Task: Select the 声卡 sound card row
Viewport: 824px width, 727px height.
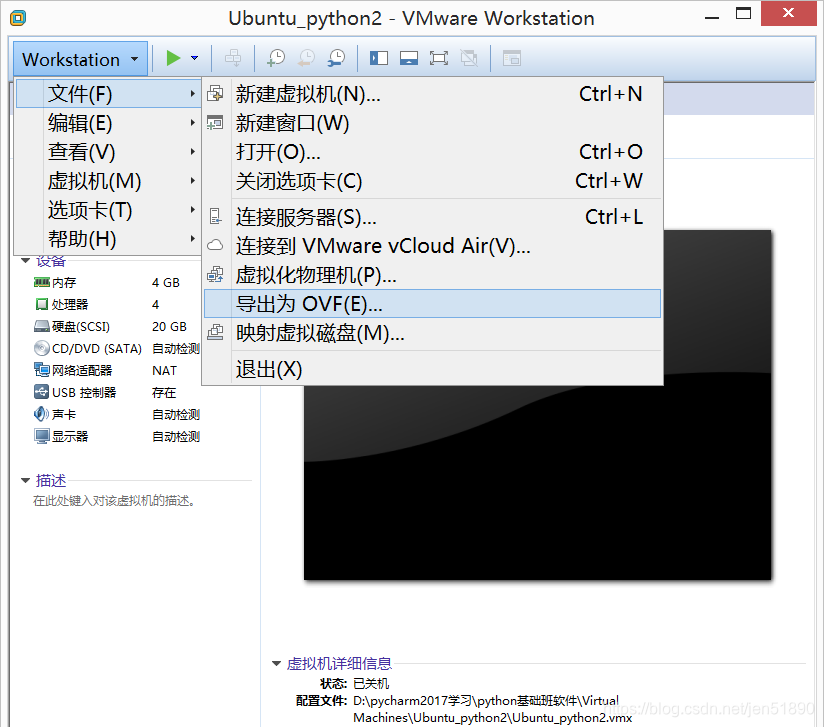Action: click(117, 415)
